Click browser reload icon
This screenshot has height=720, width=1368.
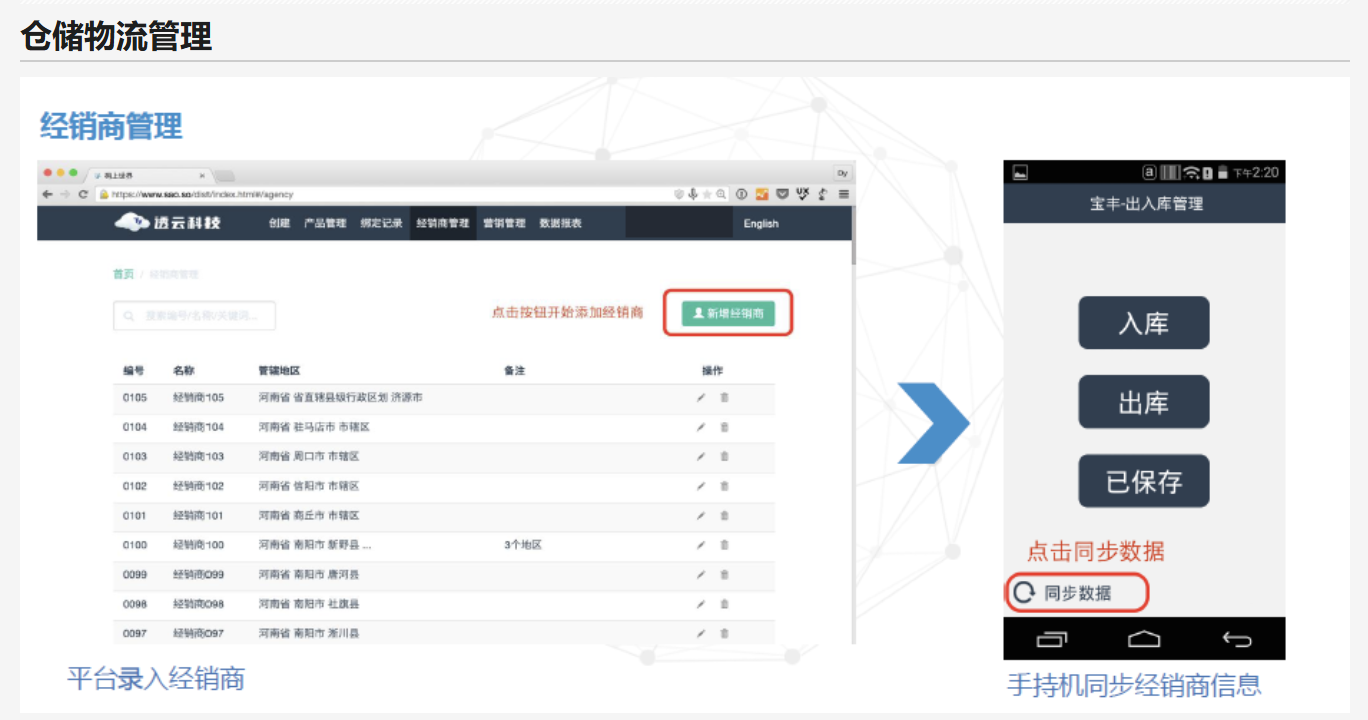click(83, 194)
